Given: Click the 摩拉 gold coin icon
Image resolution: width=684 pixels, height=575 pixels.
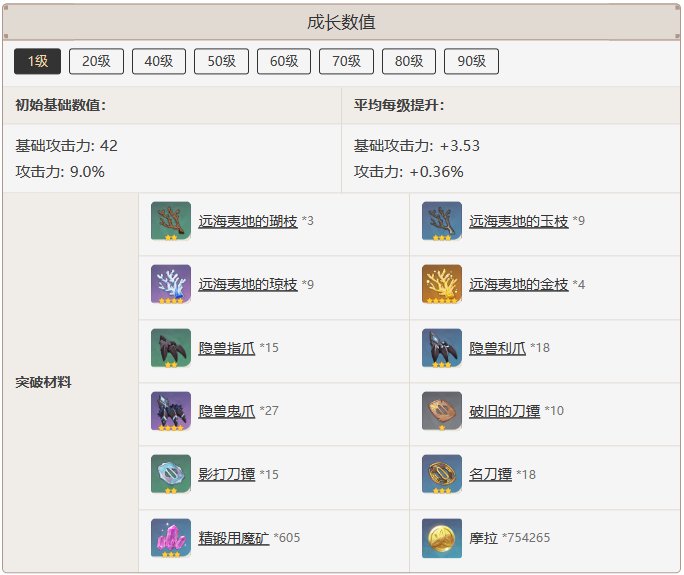Looking at the screenshot, I should tap(442, 538).
